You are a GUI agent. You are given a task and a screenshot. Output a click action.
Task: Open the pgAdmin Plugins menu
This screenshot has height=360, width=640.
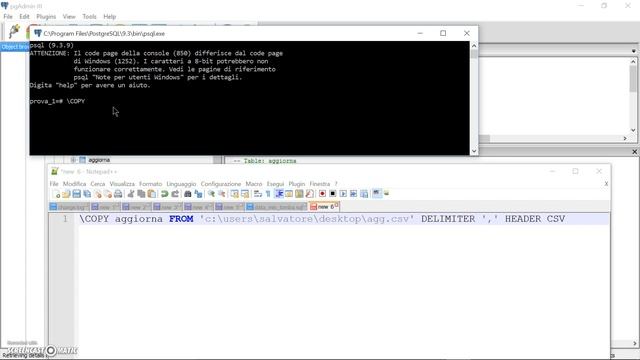click(46, 16)
